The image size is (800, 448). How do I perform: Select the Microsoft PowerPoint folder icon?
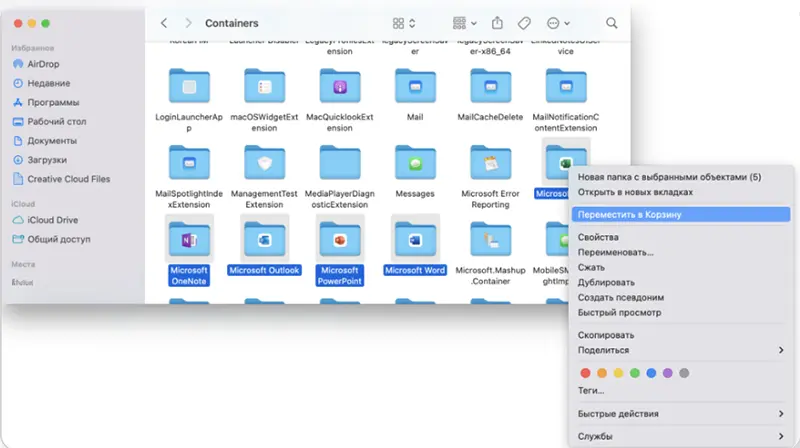click(339, 239)
